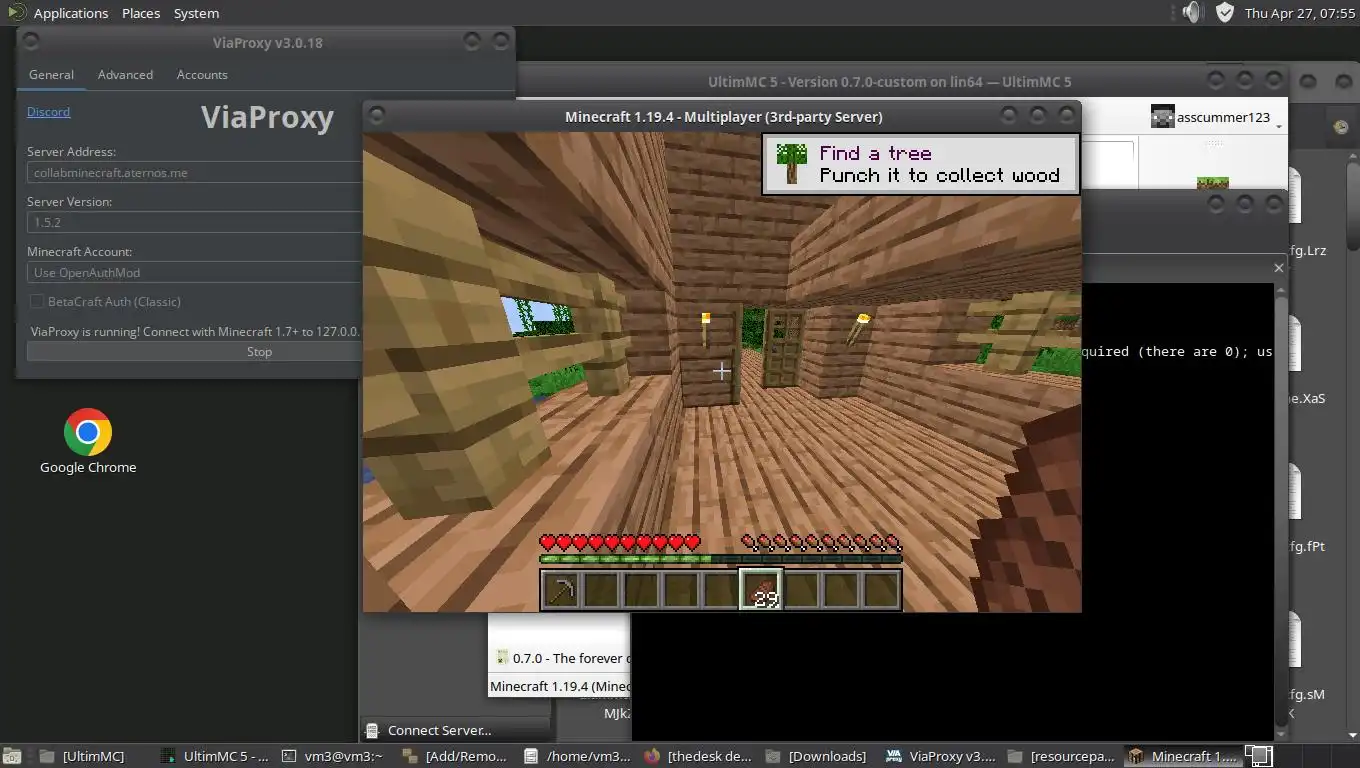Open the Minecraft window menu button
This screenshot has width=1360, height=768.
coord(379,116)
